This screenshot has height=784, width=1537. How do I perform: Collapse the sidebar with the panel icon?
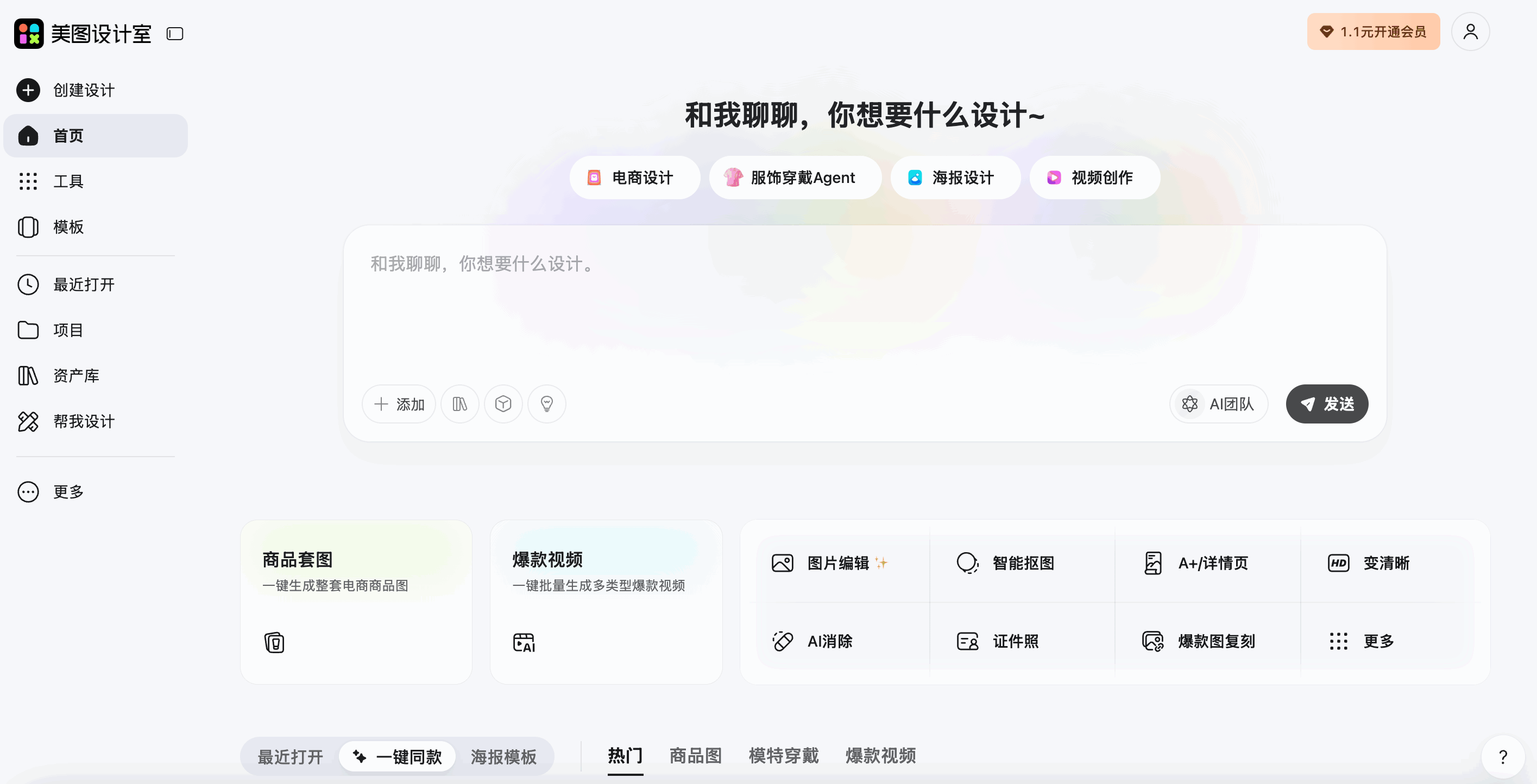[x=175, y=34]
